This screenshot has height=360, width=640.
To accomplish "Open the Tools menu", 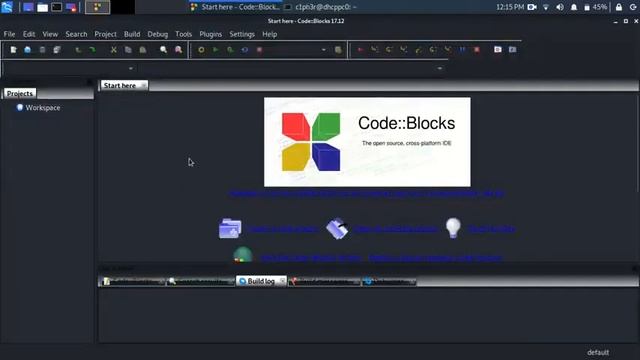I will point(184,34).
